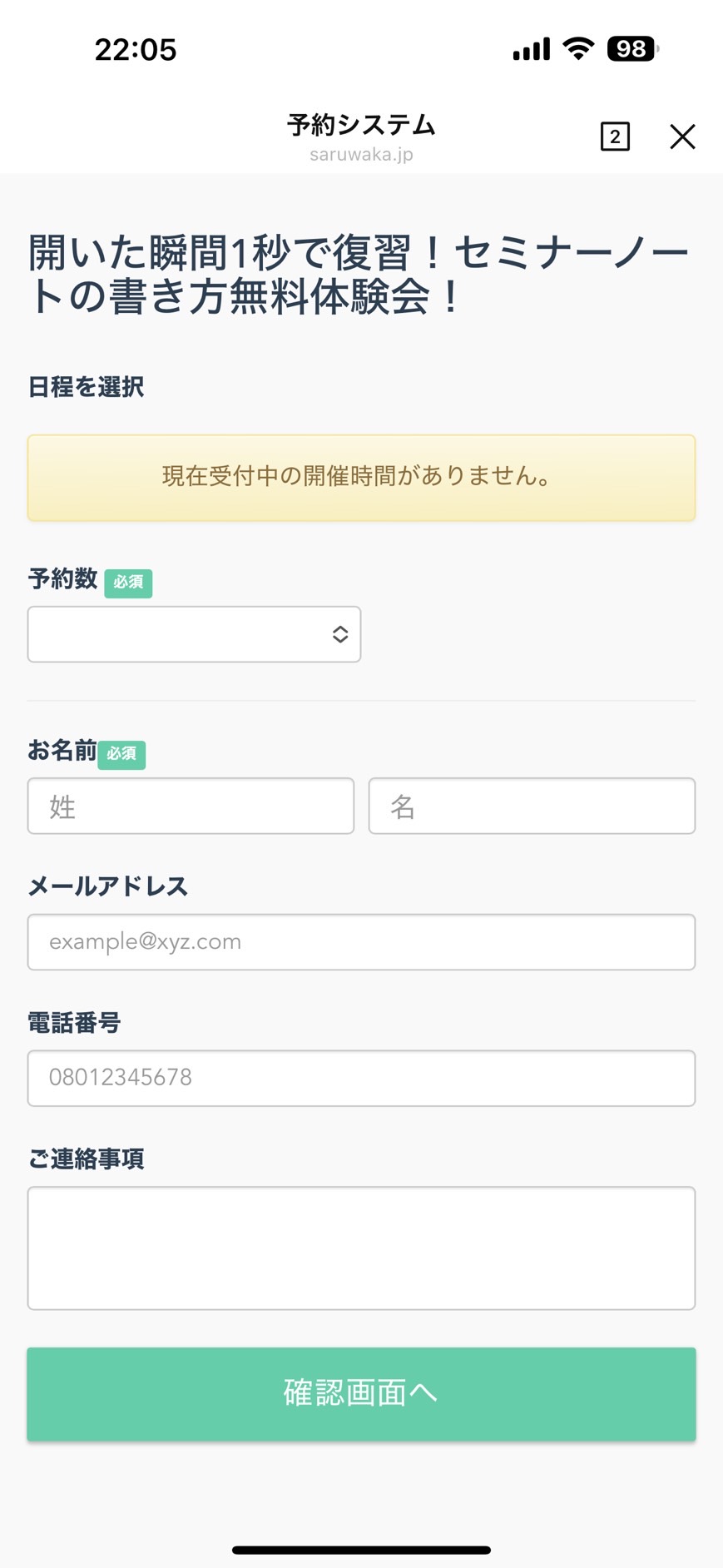Tap the Wi-Fi status icon
This screenshot has width=723, height=1568.
pos(578,49)
